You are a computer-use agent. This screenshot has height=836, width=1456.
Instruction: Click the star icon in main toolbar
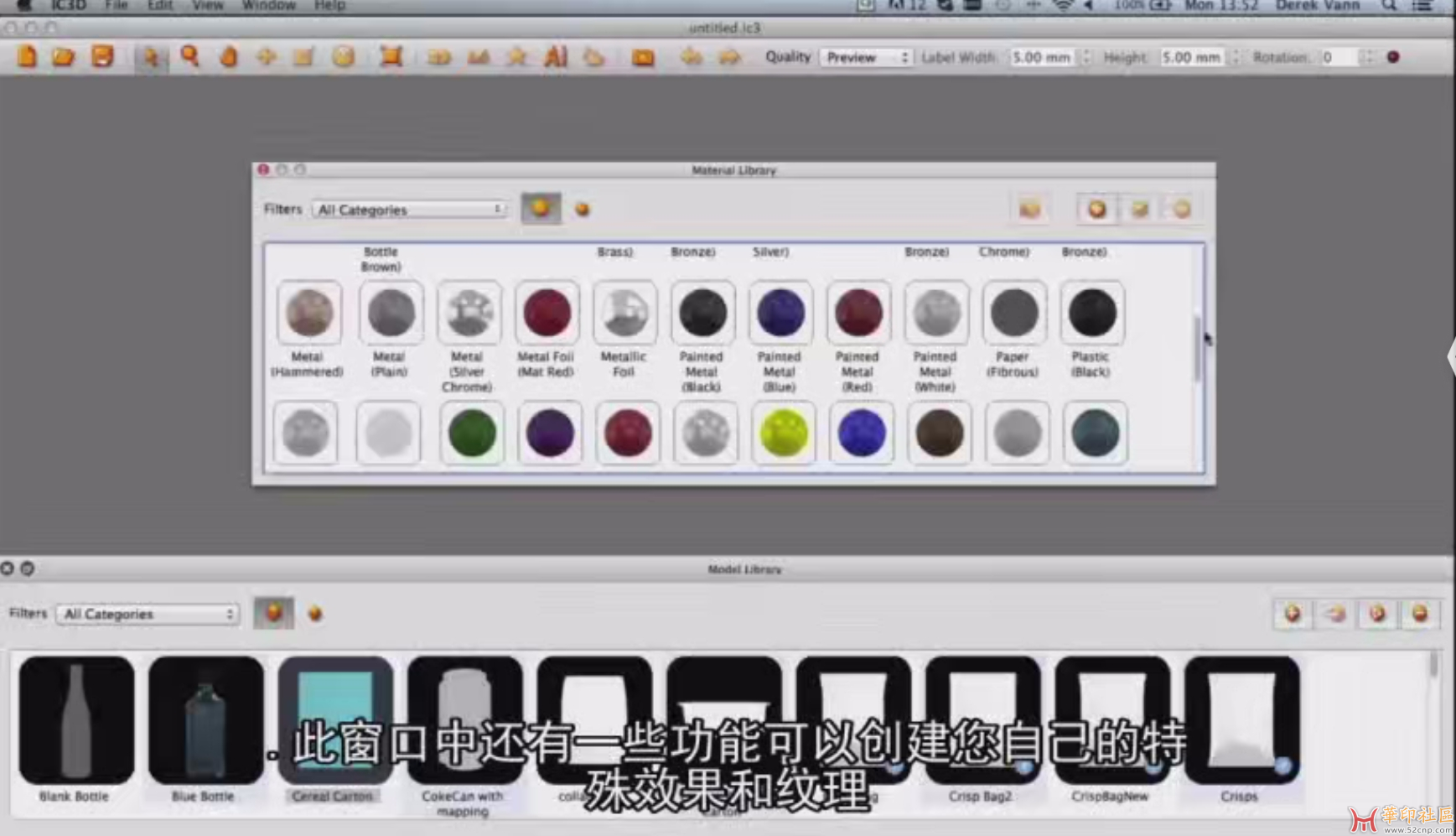517,57
